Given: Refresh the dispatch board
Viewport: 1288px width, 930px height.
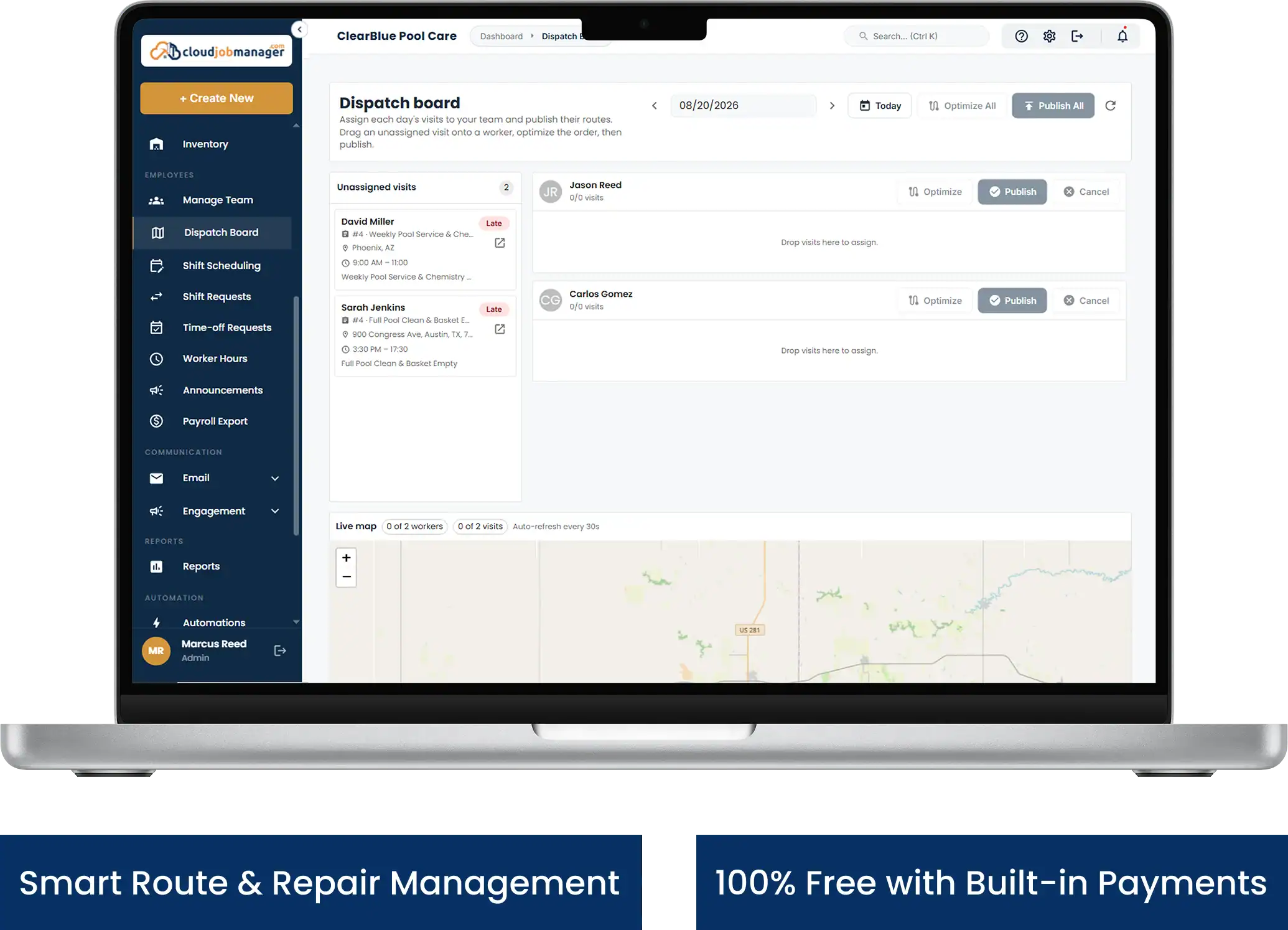Looking at the screenshot, I should pyautogui.click(x=1111, y=106).
